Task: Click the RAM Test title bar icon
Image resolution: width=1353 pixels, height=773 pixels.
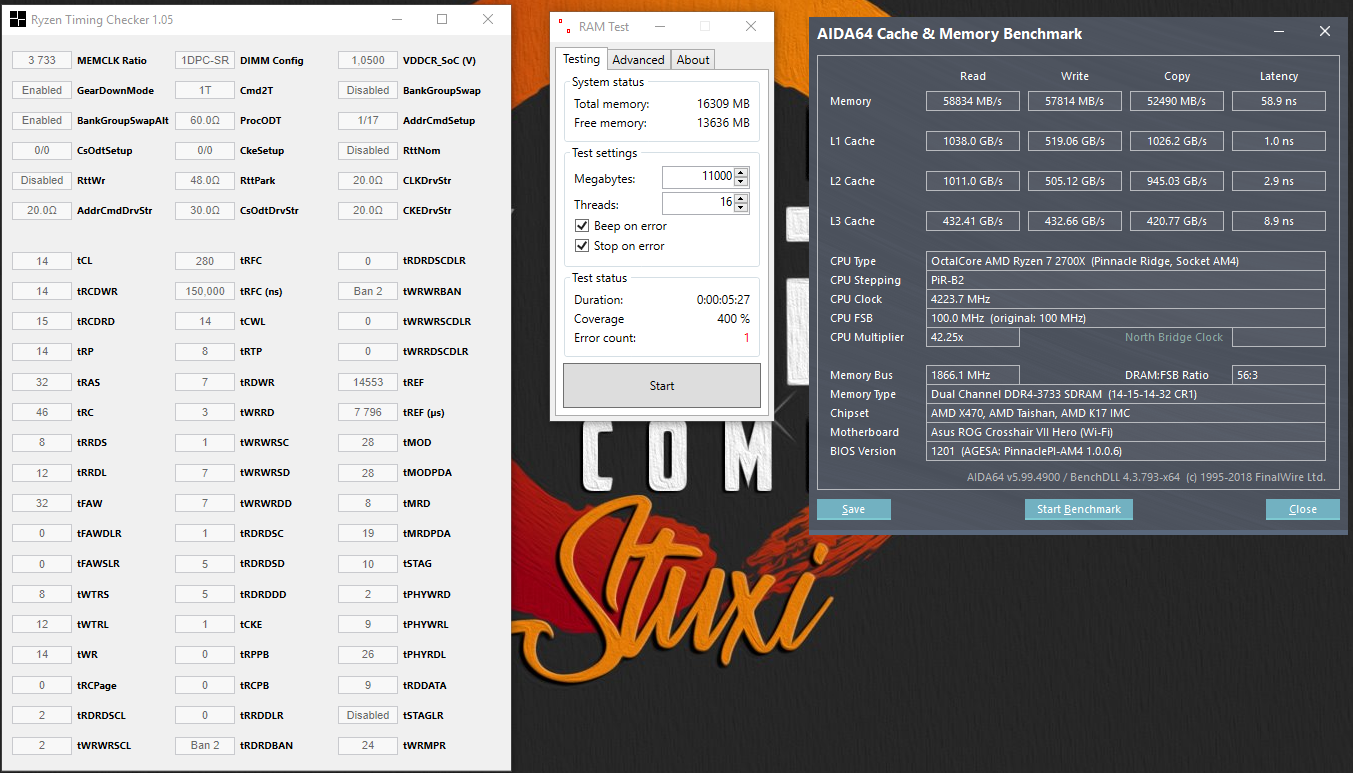Action: click(x=565, y=27)
